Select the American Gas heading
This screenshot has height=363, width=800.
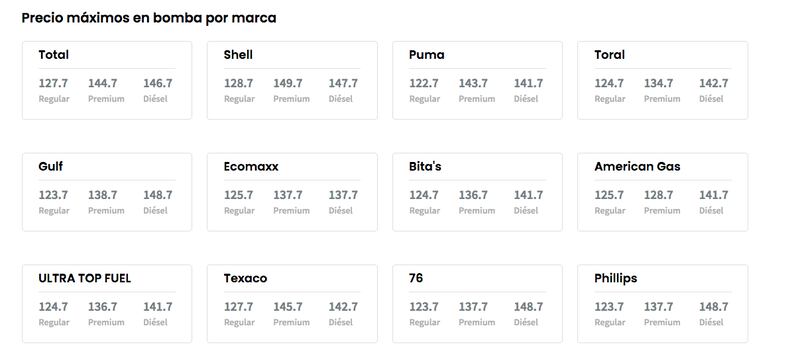coord(637,166)
